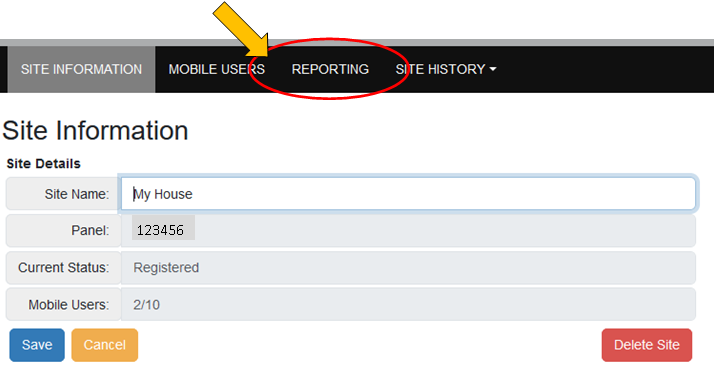Expand the SITE HISTORY dropdown menu
Screen dimensions: 714x368
[x=446, y=69]
